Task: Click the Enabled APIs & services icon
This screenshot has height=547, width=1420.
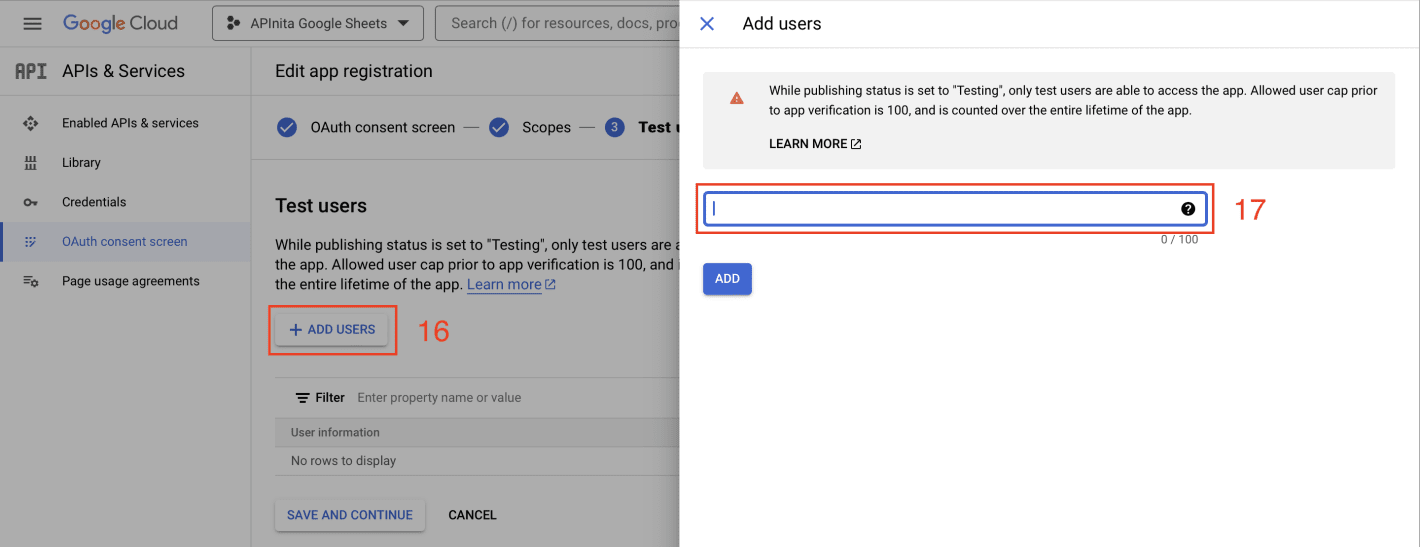Action: point(30,123)
